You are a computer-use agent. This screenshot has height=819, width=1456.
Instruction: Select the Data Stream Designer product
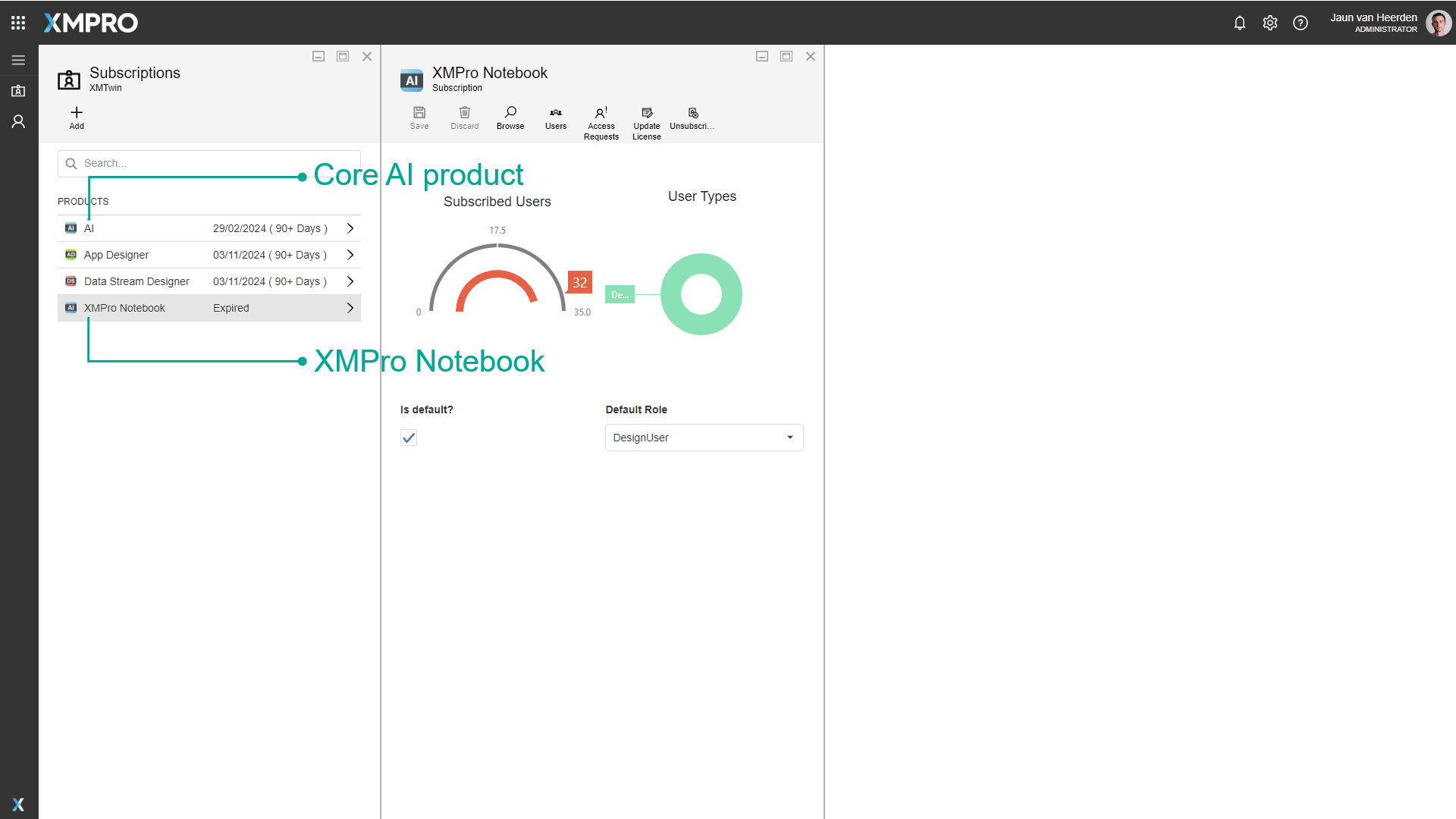pyautogui.click(x=136, y=281)
